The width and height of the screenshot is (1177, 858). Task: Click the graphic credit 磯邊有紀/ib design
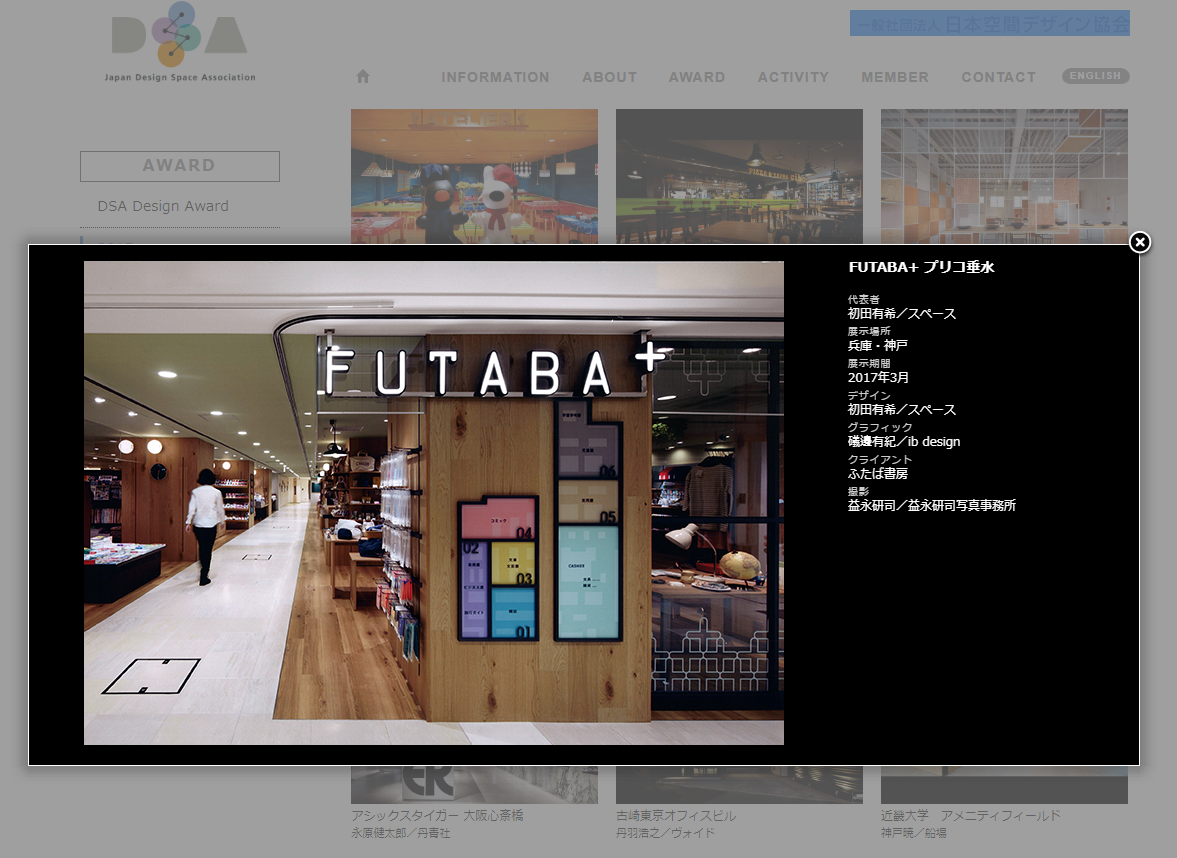click(x=904, y=441)
